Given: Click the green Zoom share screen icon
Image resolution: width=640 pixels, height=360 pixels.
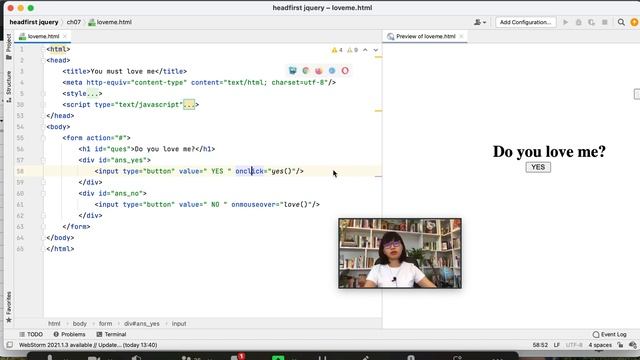Looking at the screenshot, I should (x=278, y=358).
